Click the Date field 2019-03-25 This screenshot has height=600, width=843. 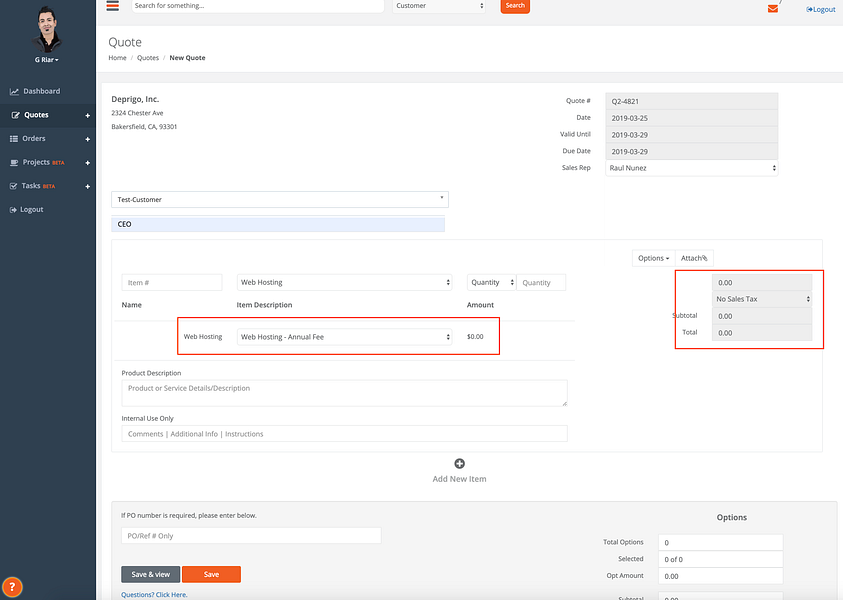tap(691, 118)
